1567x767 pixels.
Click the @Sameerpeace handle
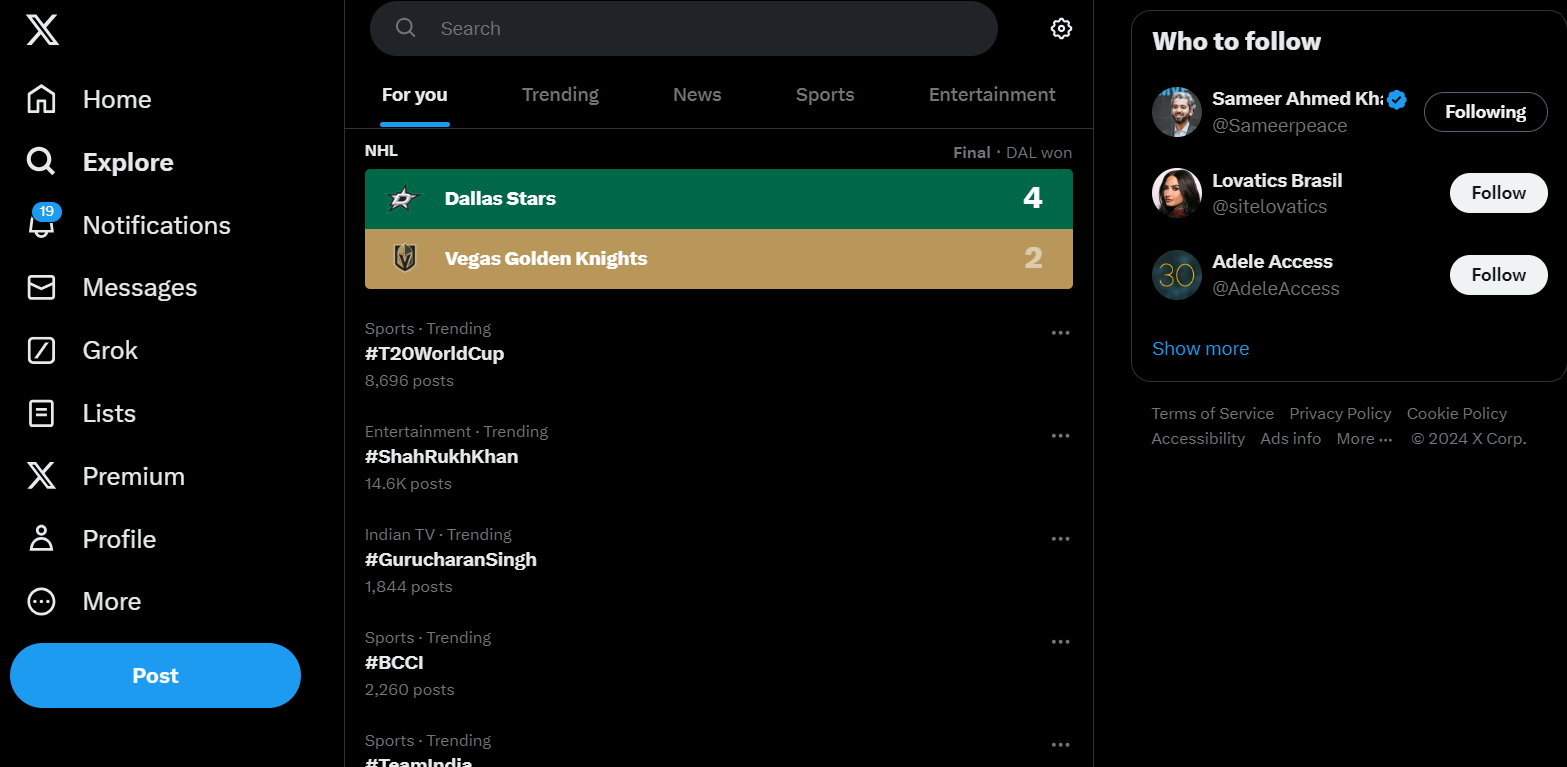click(x=1279, y=126)
